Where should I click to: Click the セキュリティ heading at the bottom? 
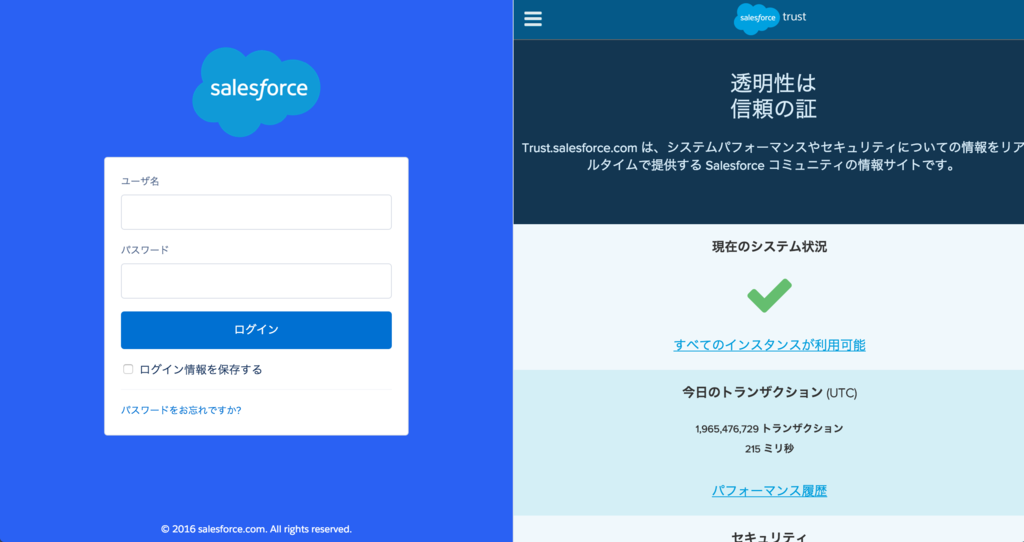coord(769,535)
